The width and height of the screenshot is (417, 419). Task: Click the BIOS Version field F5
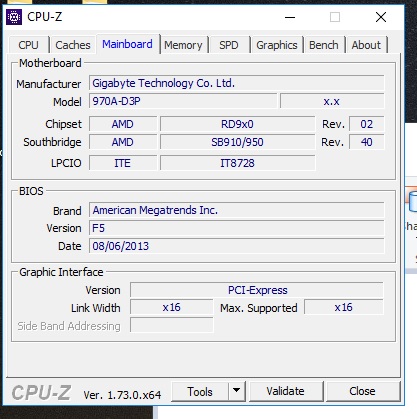coord(237,228)
